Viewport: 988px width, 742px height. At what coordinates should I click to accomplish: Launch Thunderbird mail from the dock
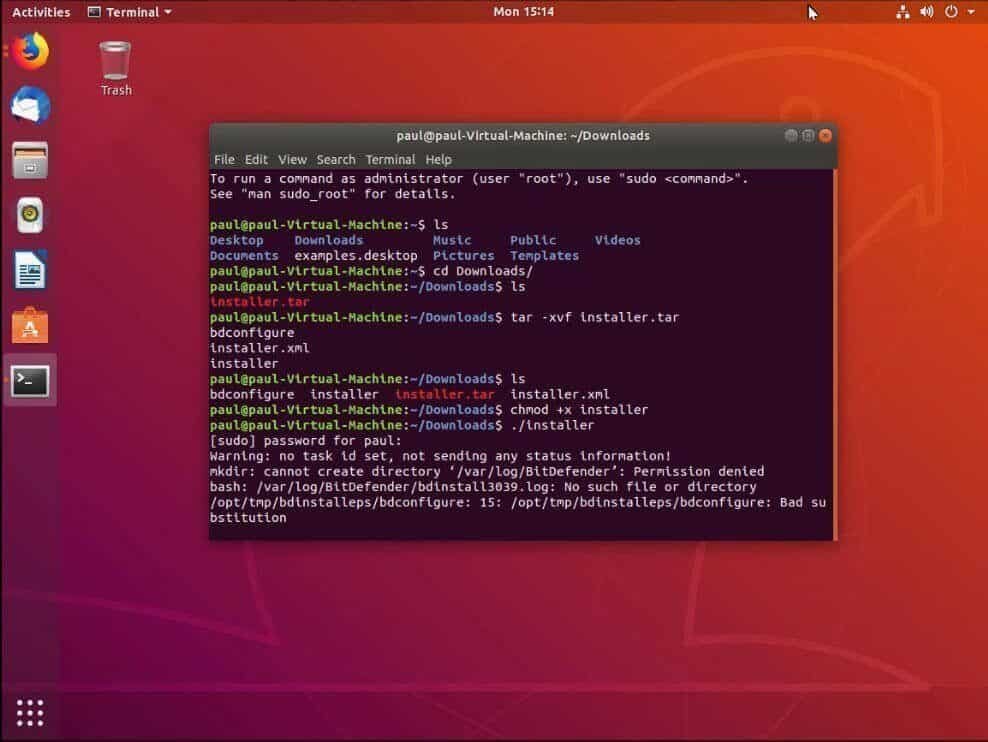(x=30, y=105)
